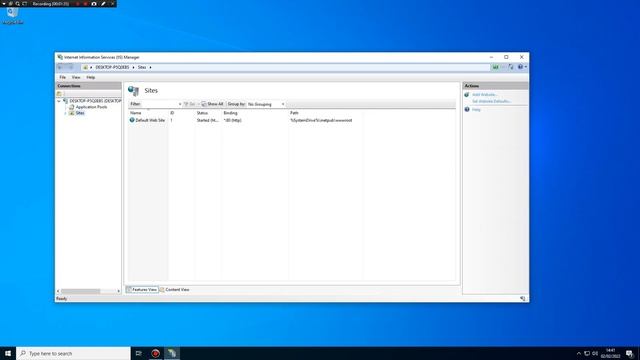Sort by the ID column header

tap(172, 113)
